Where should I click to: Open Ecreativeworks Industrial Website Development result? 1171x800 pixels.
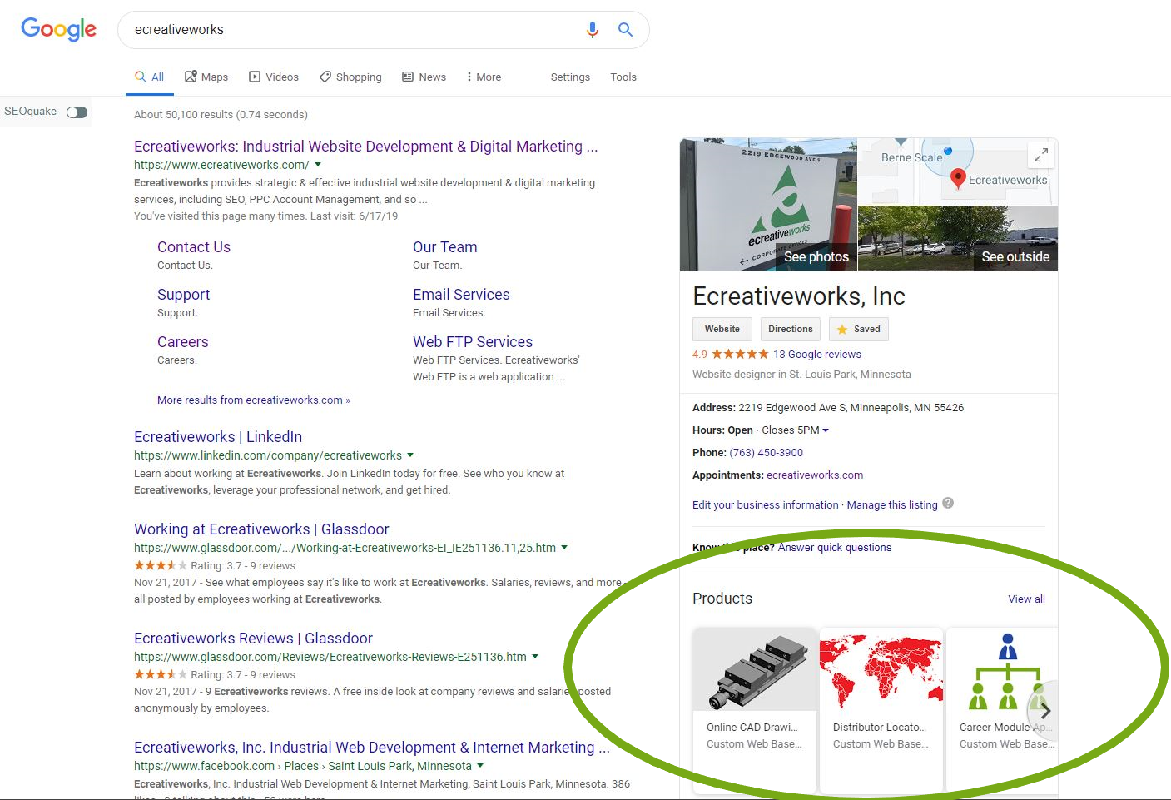pyautogui.click(x=366, y=146)
